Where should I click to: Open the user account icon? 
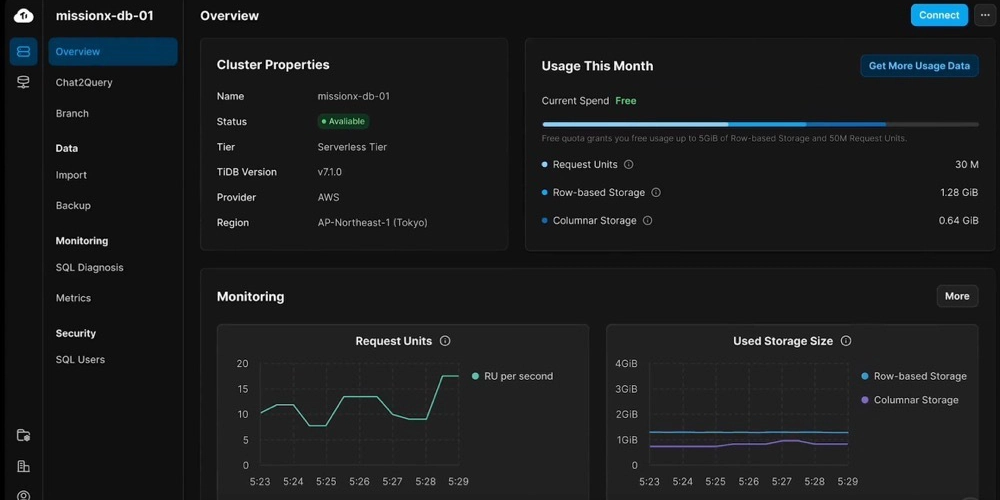point(23,494)
